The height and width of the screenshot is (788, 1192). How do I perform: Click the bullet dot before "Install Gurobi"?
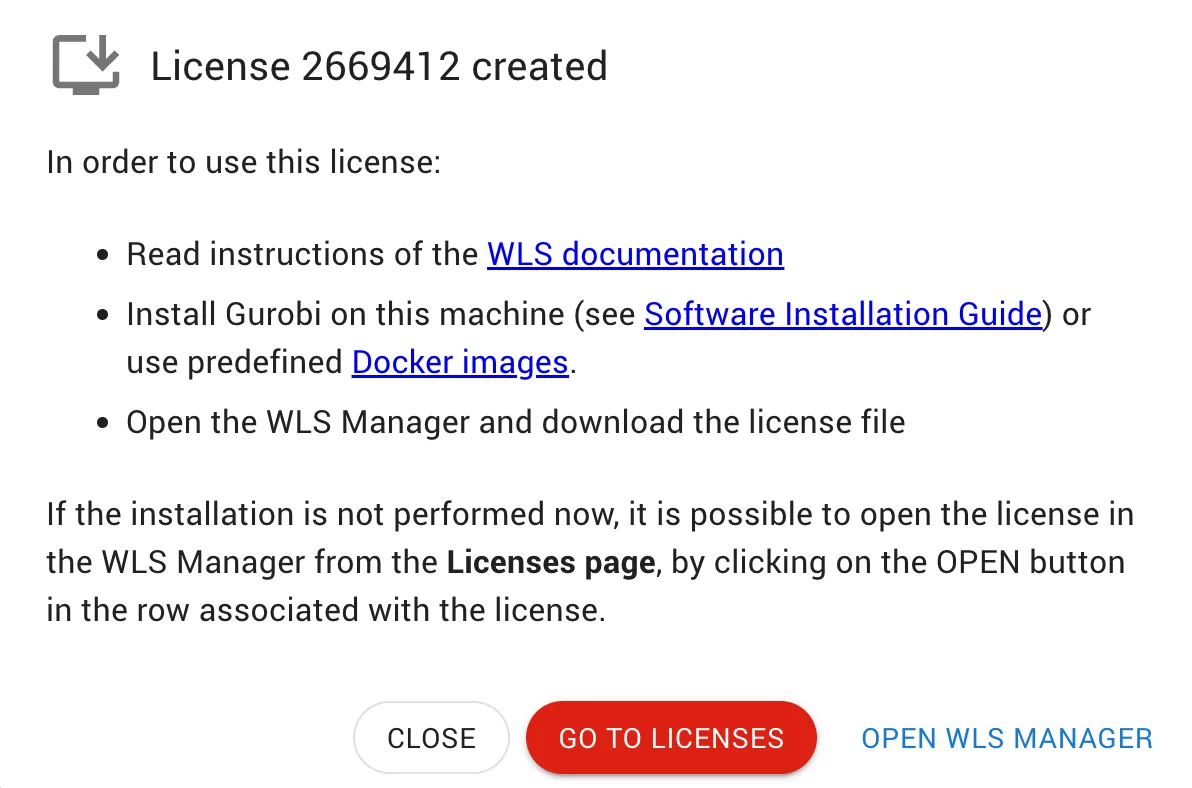[x=103, y=316]
